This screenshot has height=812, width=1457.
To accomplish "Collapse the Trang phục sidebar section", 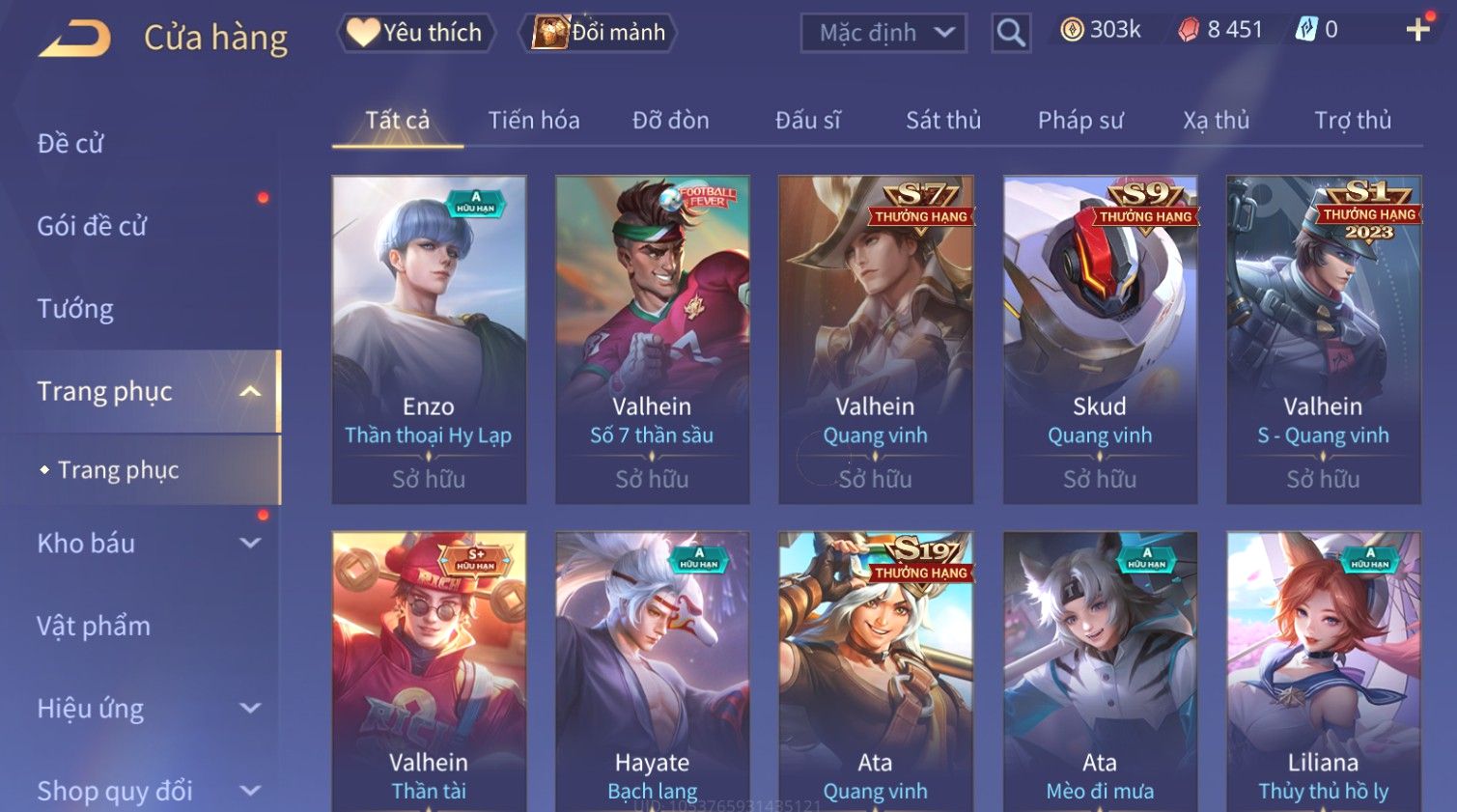I will point(250,391).
